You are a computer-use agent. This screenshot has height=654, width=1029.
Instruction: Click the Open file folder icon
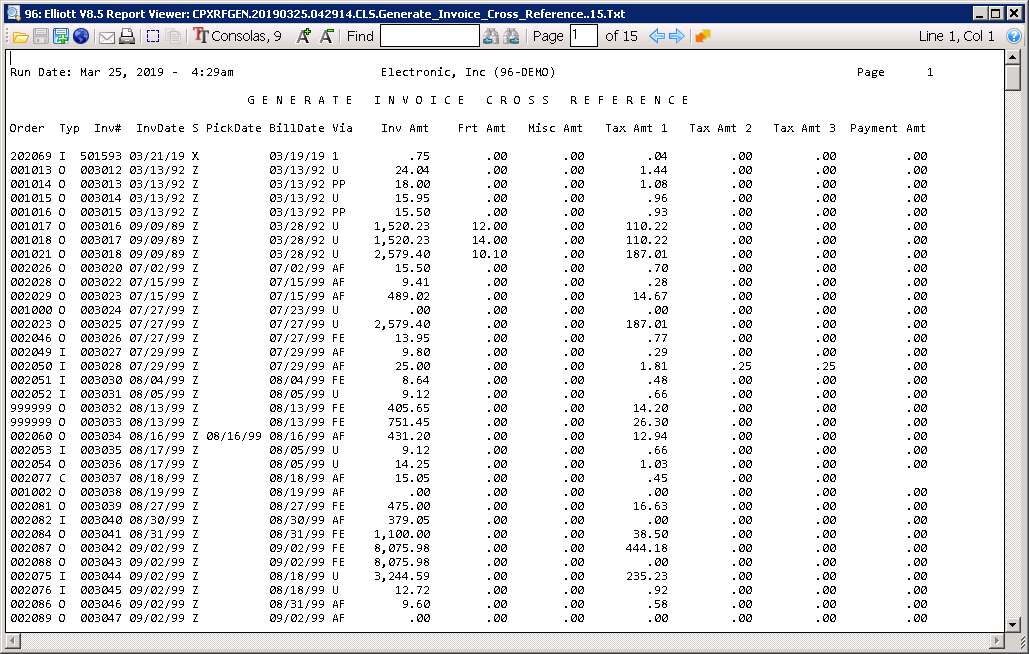(x=21, y=37)
